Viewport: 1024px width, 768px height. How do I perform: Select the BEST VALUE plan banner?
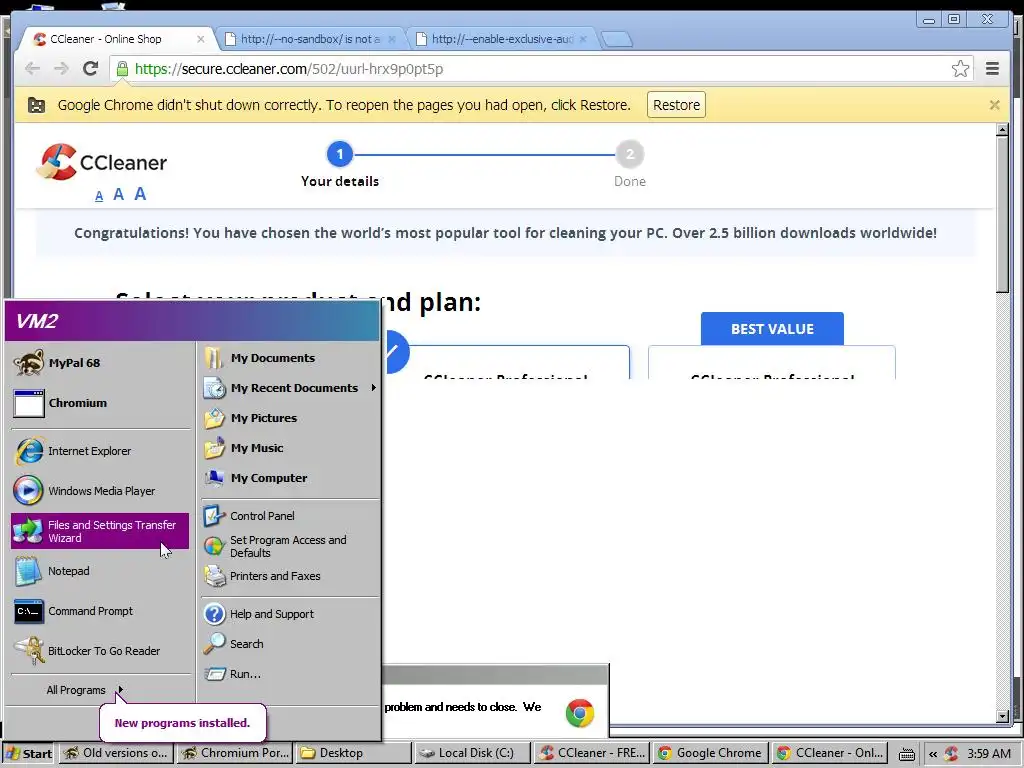[x=772, y=329]
